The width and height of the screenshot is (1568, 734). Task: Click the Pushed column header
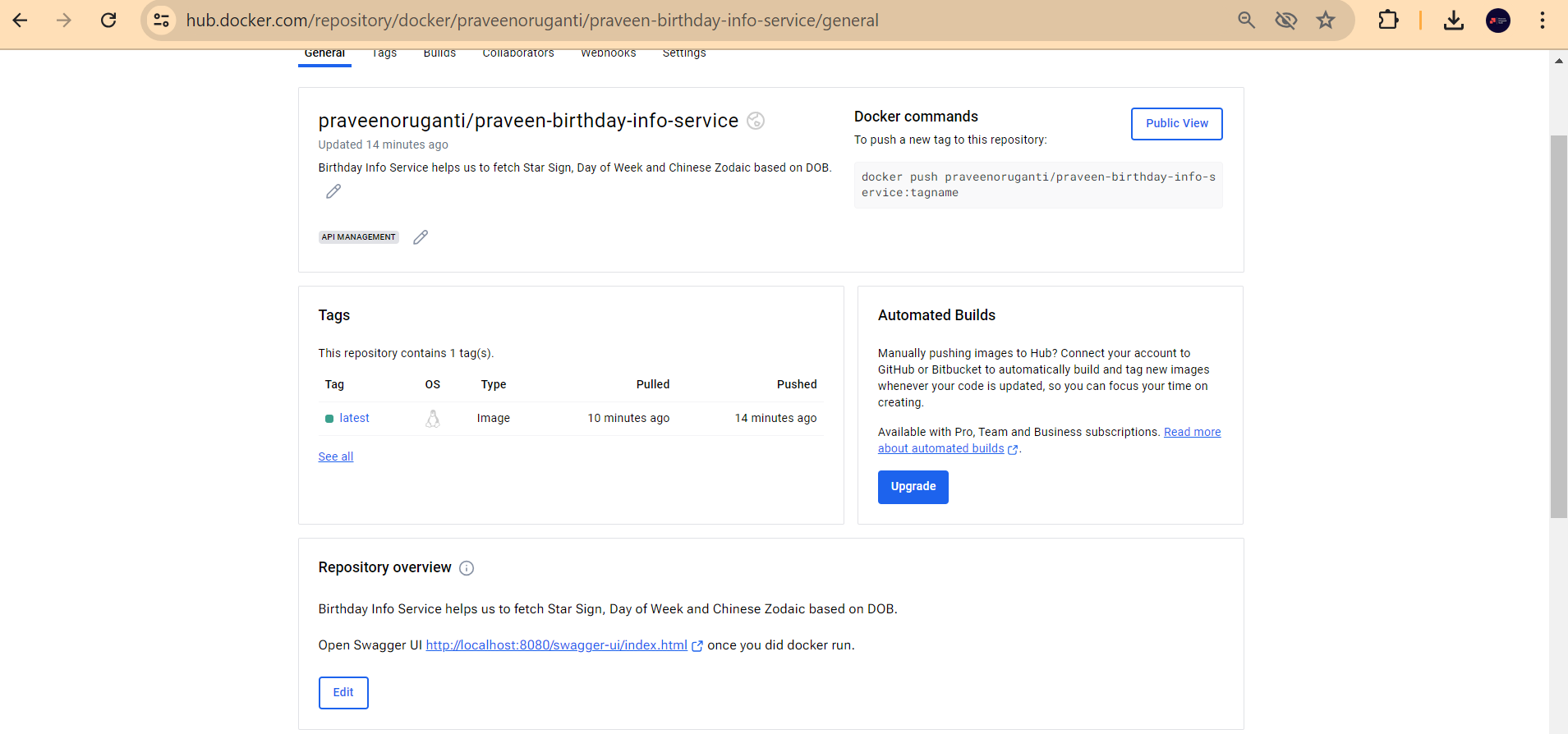(x=797, y=384)
